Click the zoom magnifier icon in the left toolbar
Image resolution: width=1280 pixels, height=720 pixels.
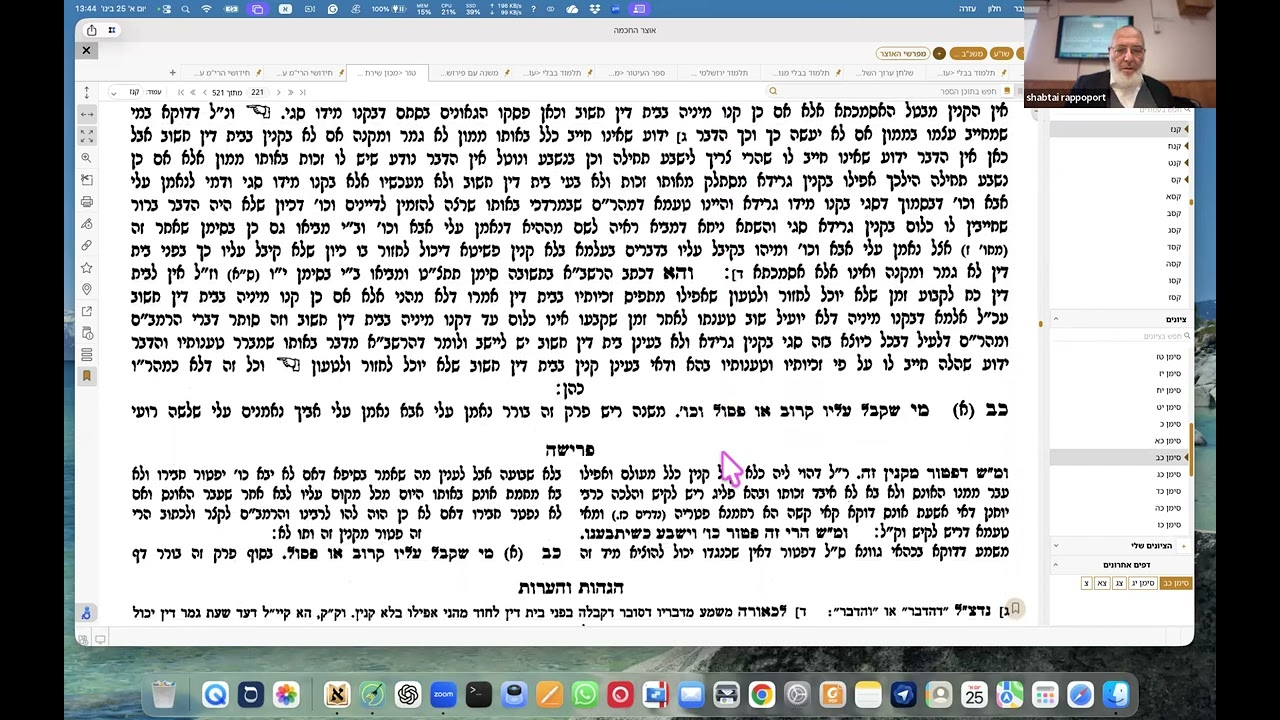point(87,158)
